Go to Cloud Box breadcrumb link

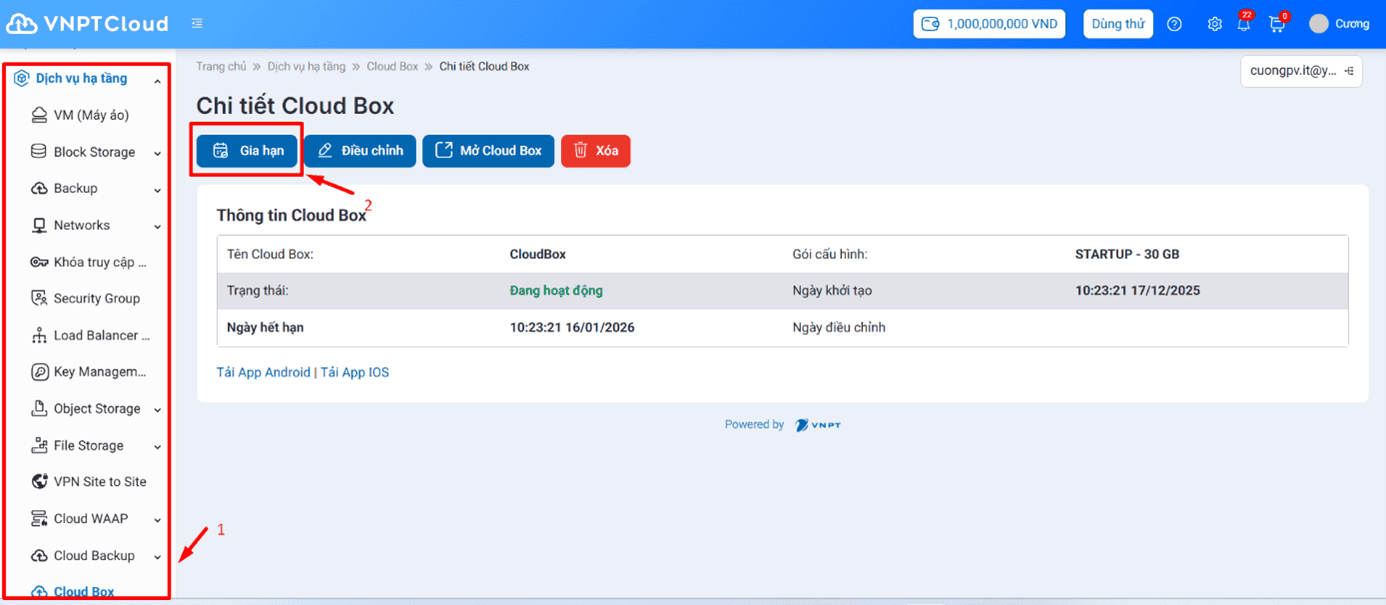tap(392, 66)
